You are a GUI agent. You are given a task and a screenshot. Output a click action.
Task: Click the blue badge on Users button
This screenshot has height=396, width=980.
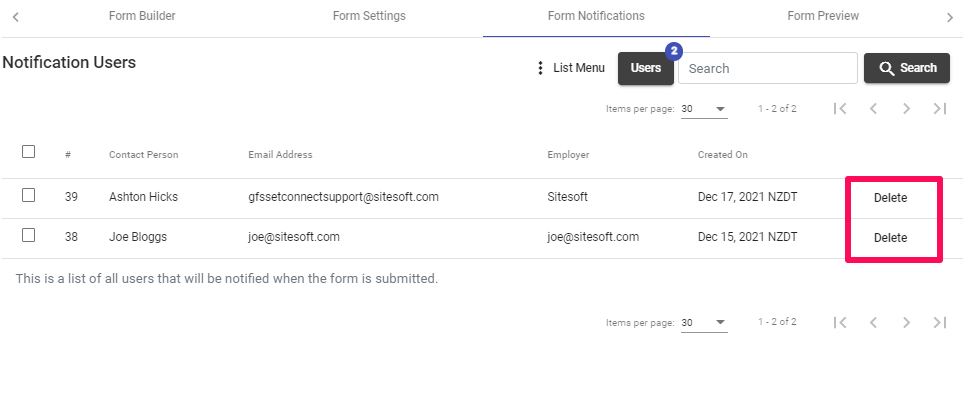[673, 51]
